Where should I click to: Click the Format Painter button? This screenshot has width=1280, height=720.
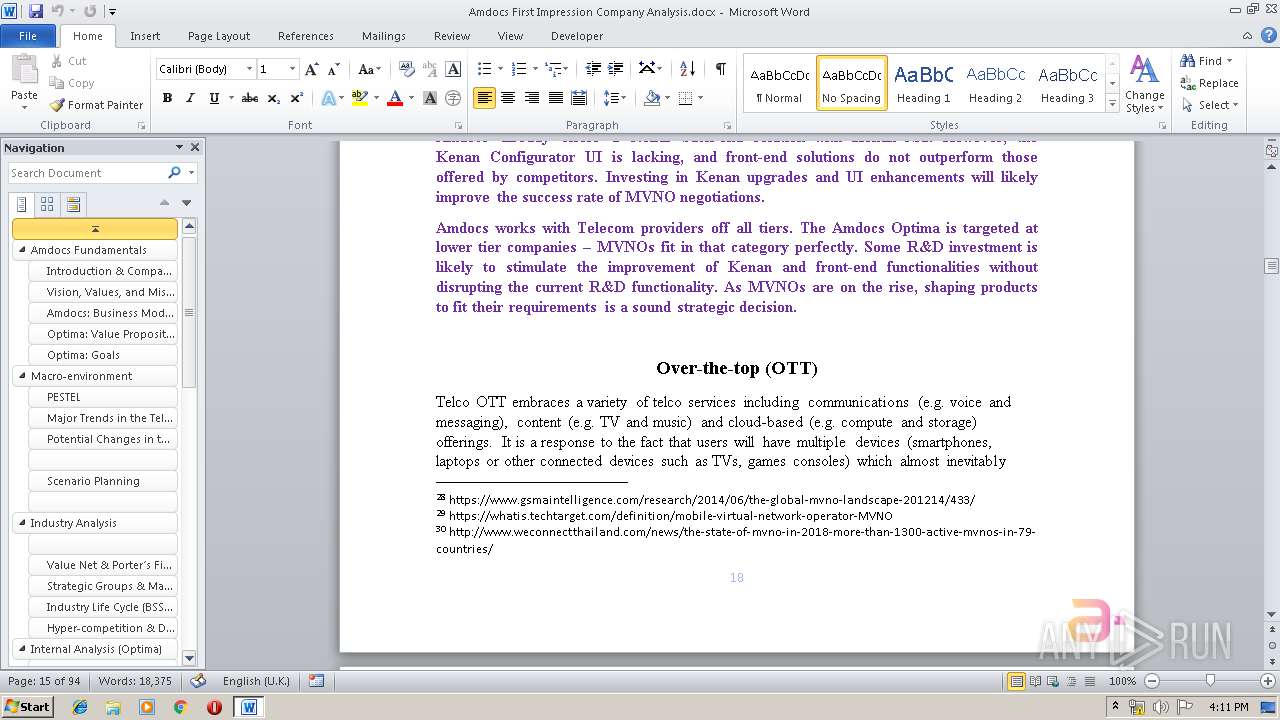[x=96, y=105]
